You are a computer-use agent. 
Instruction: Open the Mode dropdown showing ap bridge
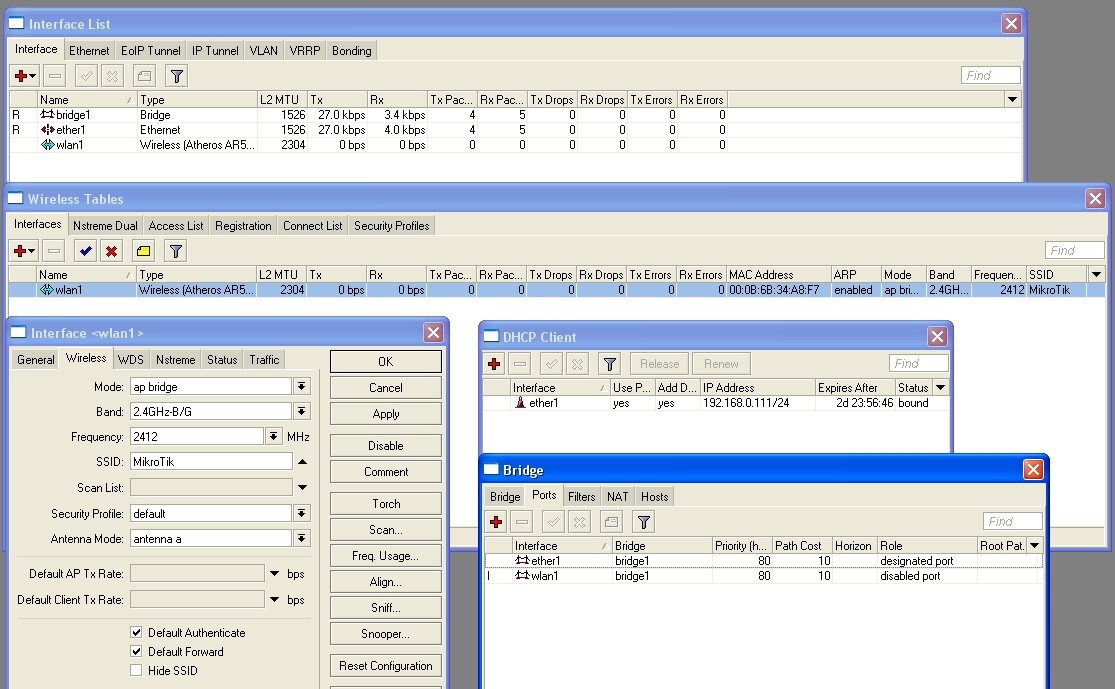tap(301, 386)
